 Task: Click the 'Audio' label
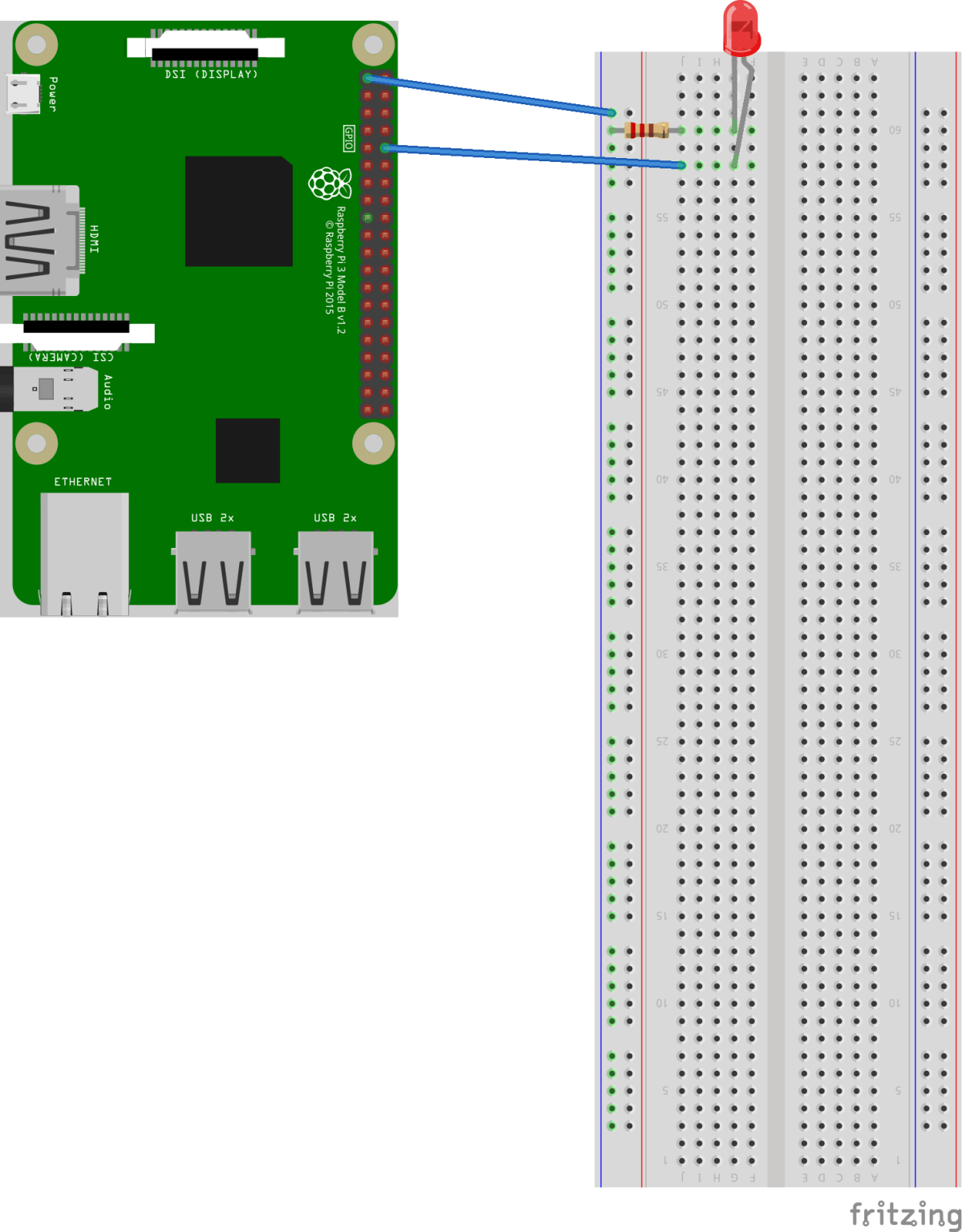point(108,392)
